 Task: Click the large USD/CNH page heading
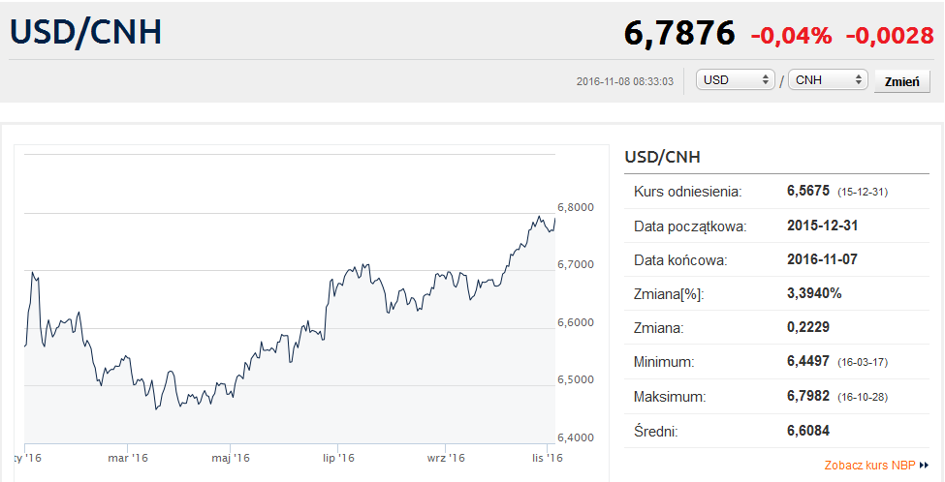[x=86, y=32]
